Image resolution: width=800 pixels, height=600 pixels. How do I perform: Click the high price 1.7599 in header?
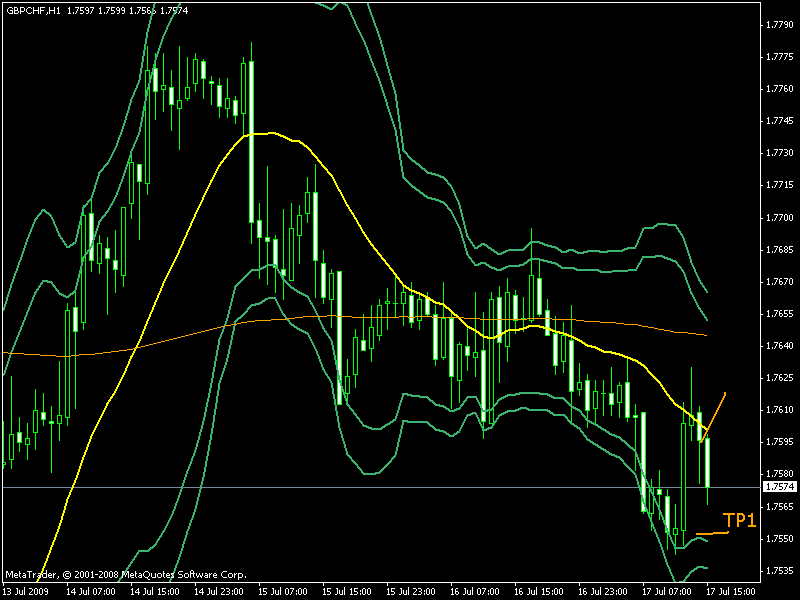[112, 10]
